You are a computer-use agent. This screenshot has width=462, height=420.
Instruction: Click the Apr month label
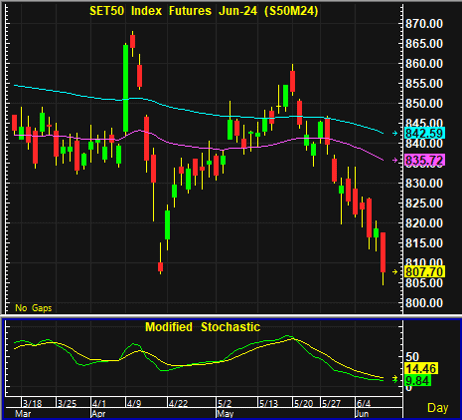tap(98, 414)
